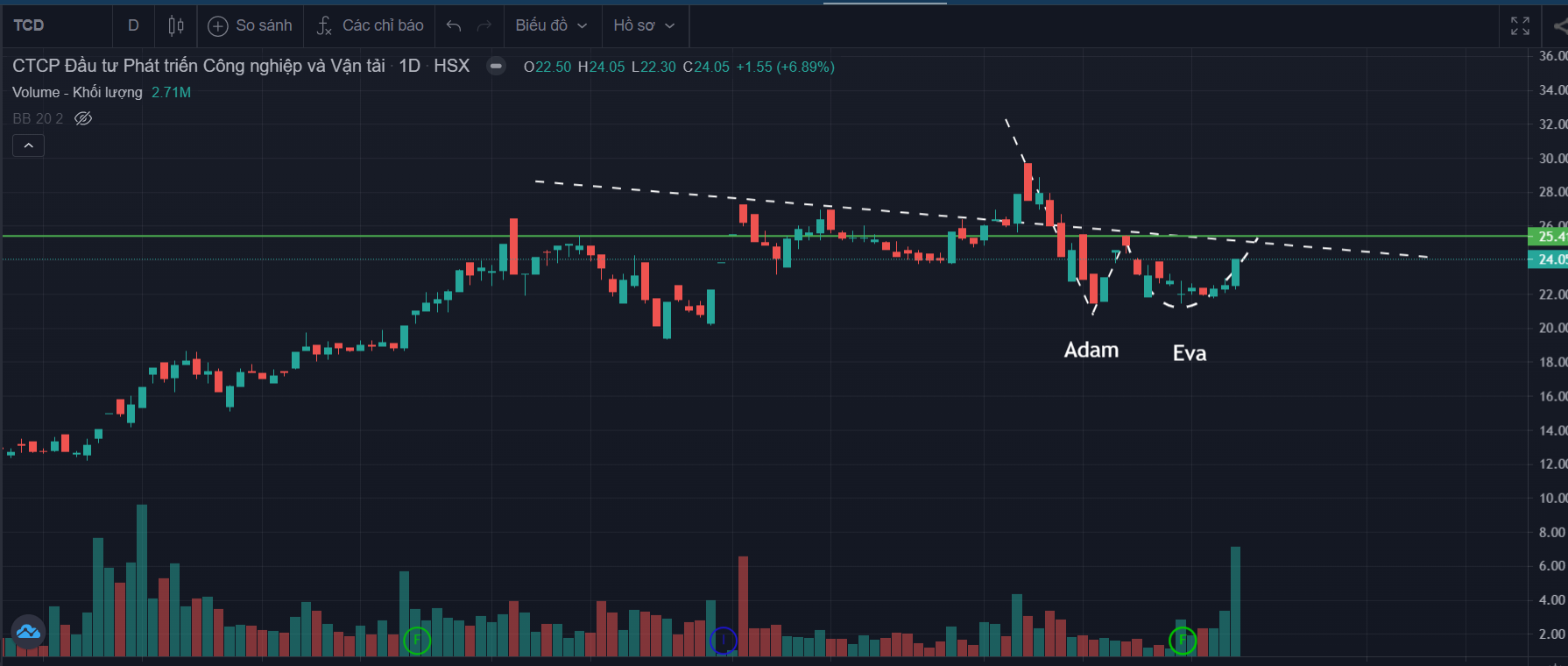The height and width of the screenshot is (666, 1568).
Task: Click the company name chart title
Action: (x=199, y=66)
